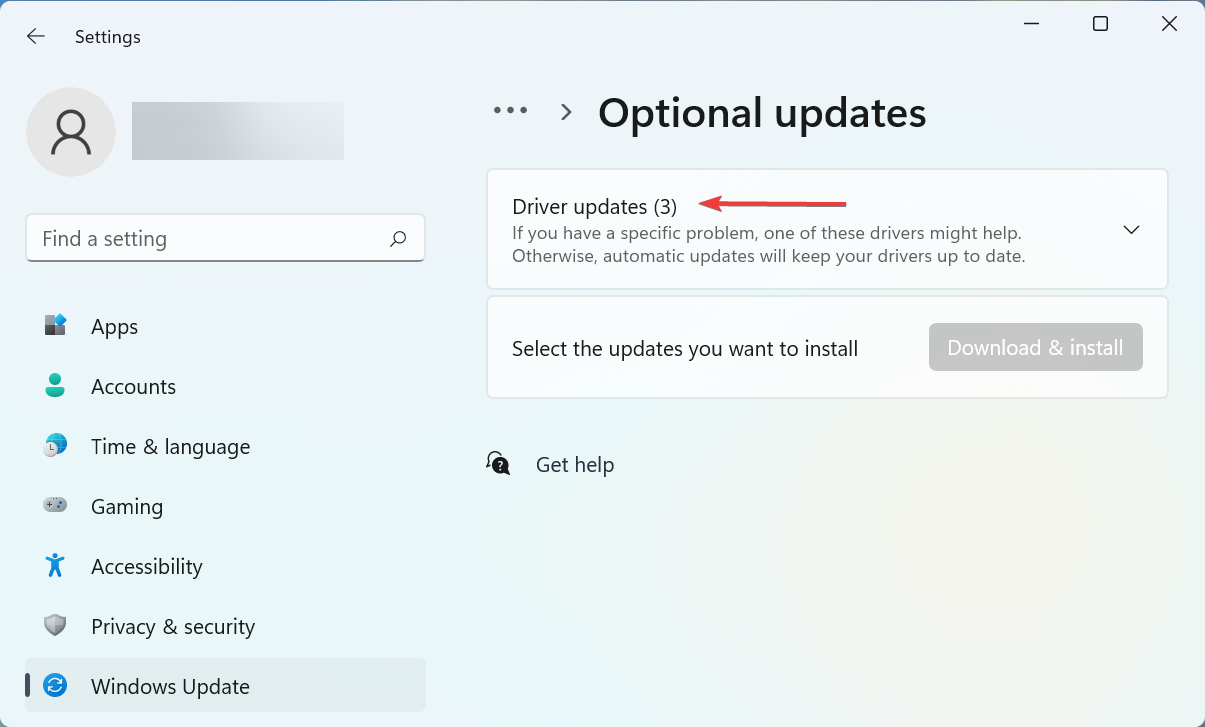Open the Get help link

[575, 464]
